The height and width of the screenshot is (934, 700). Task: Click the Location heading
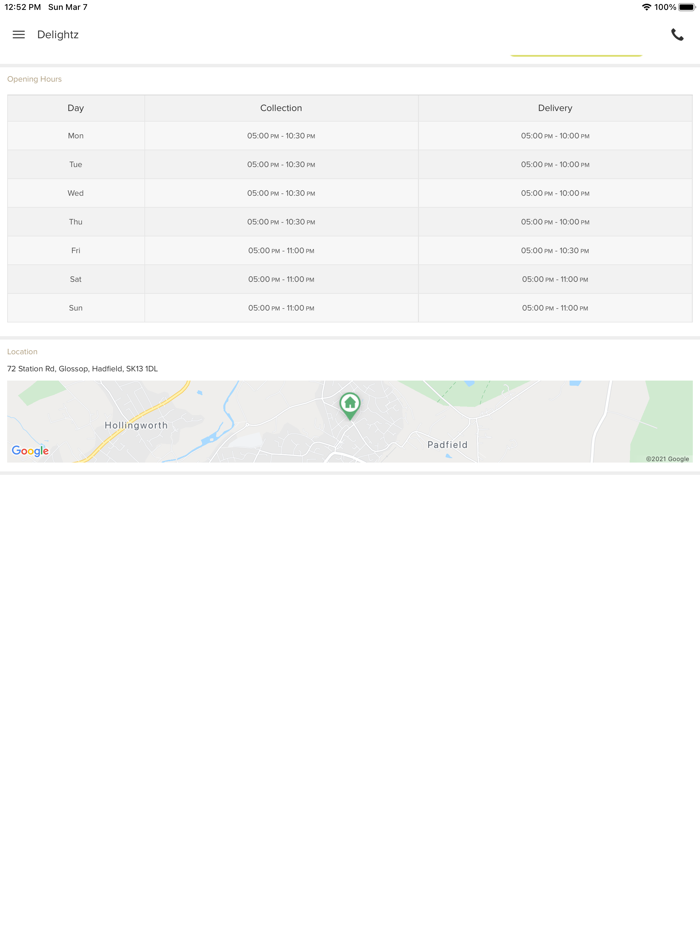(x=22, y=352)
